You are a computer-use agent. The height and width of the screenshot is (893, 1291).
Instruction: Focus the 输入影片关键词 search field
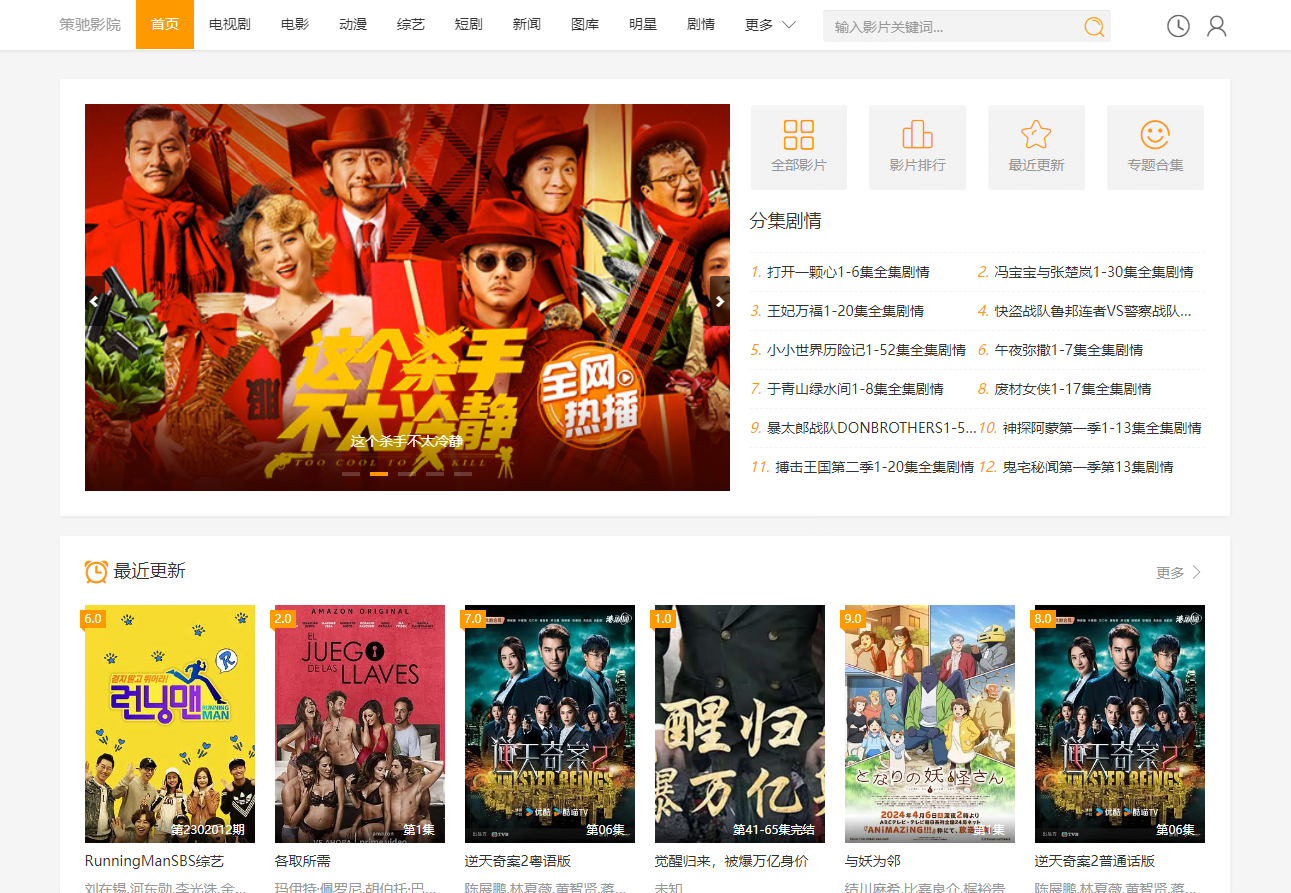pos(955,26)
